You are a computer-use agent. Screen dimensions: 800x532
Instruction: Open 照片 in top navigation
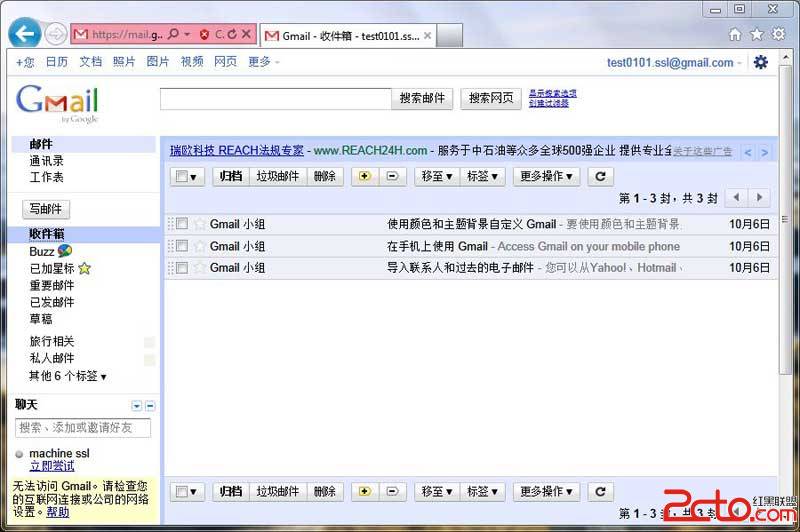click(x=124, y=62)
